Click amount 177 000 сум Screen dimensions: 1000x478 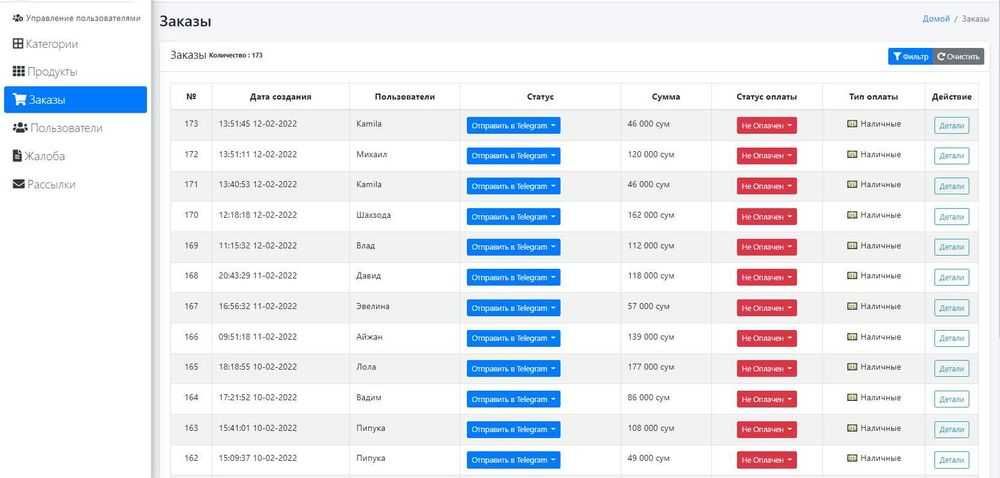pyautogui.click(x=651, y=367)
